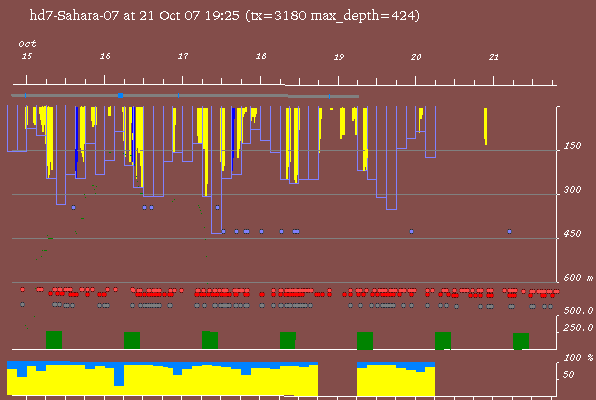Click the chart title 'hd7-Sahara-07 at 21 Oct 07 19:25'
Screen dimensions: 596x400
(x=135, y=16)
